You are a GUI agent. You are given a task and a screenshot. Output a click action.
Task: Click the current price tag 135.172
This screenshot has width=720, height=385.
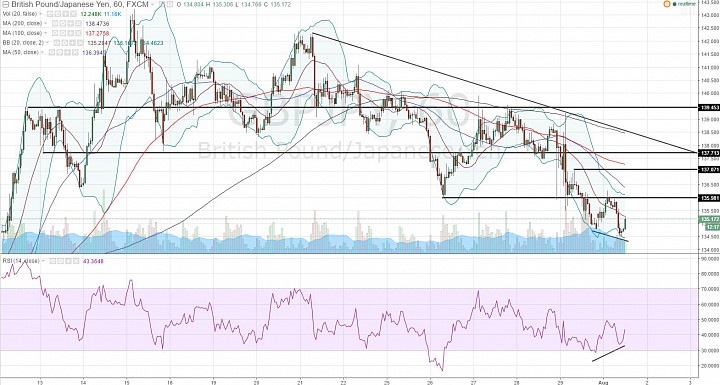coord(709,220)
